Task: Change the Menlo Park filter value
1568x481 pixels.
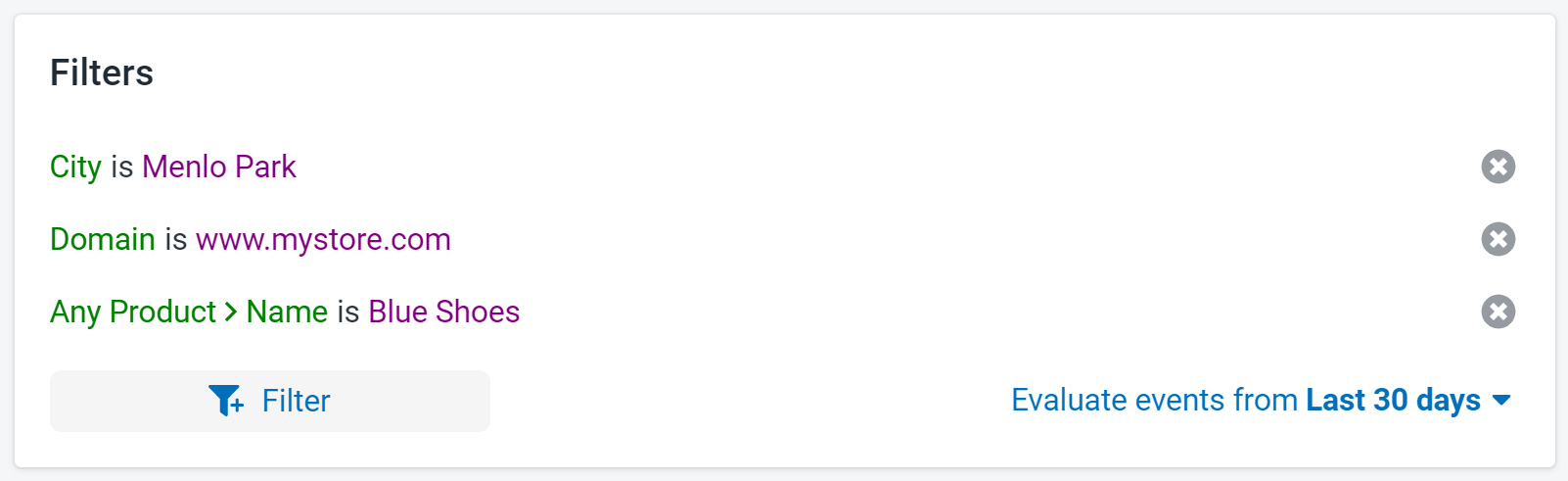Action: 219,167
